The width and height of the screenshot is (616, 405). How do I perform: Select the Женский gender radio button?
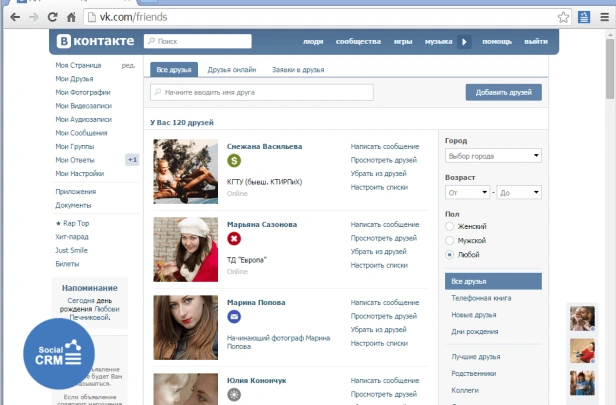pyautogui.click(x=450, y=227)
